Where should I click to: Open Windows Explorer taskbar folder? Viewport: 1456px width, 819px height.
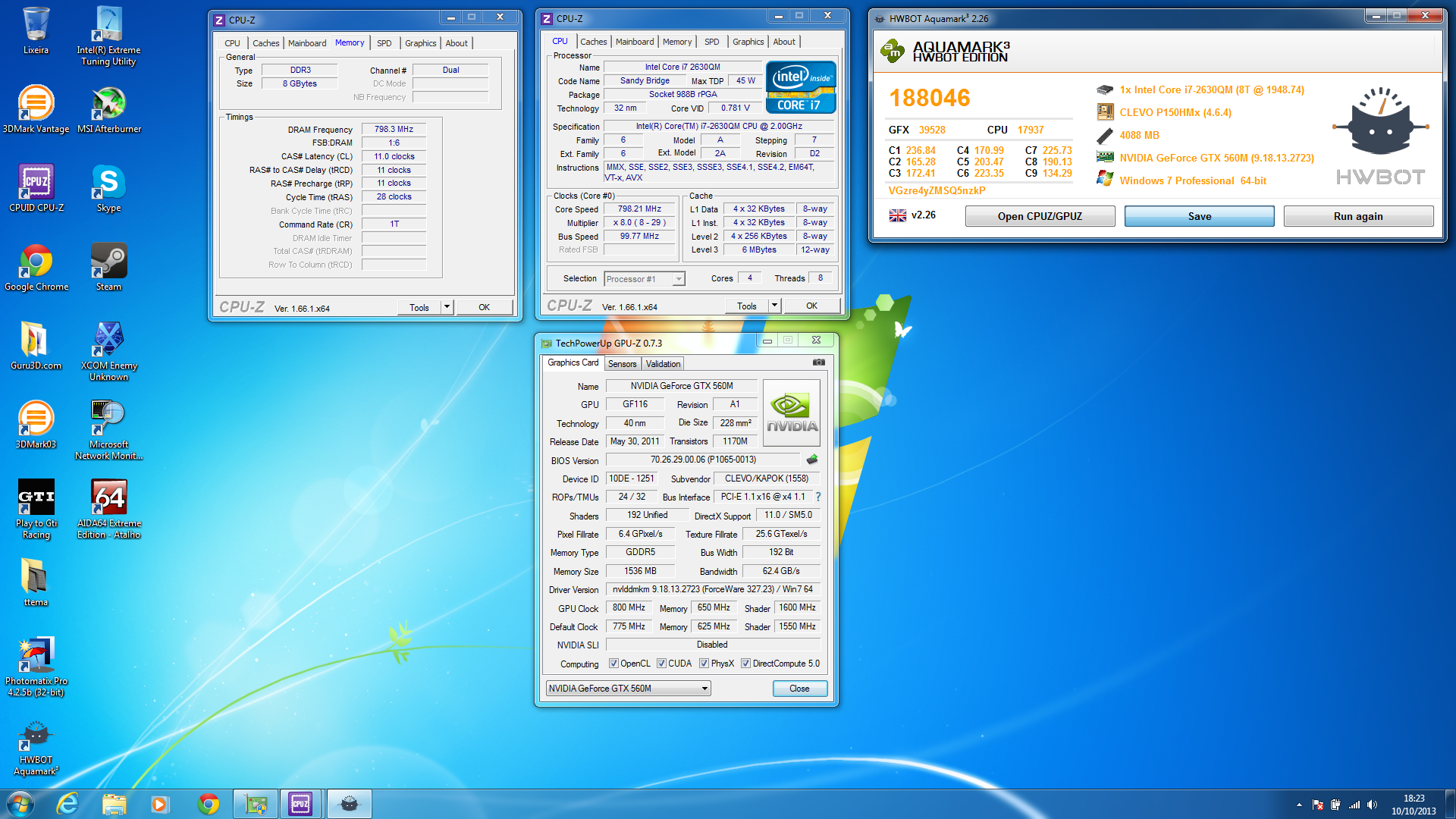[x=114, y=804]
